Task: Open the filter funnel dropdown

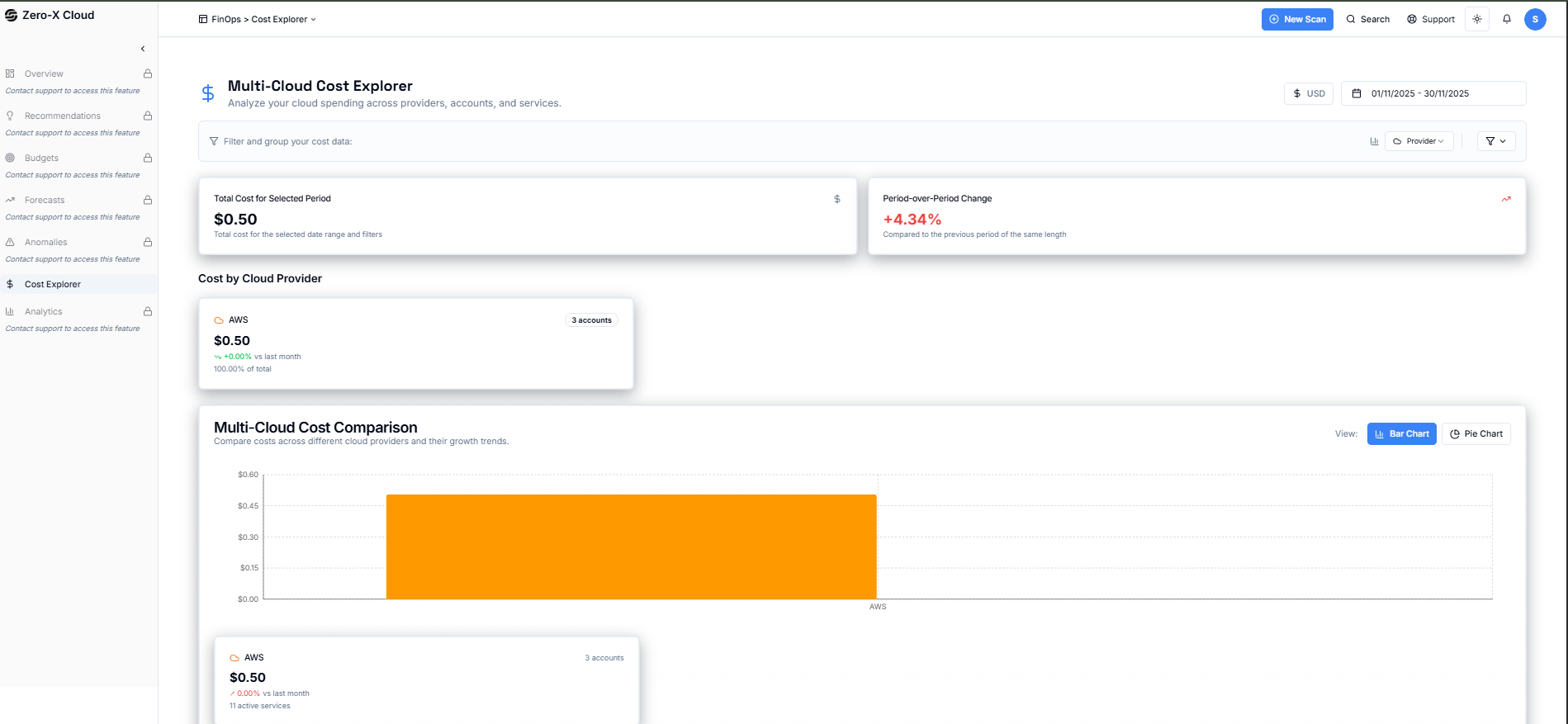Action: tap(1496, 141)
